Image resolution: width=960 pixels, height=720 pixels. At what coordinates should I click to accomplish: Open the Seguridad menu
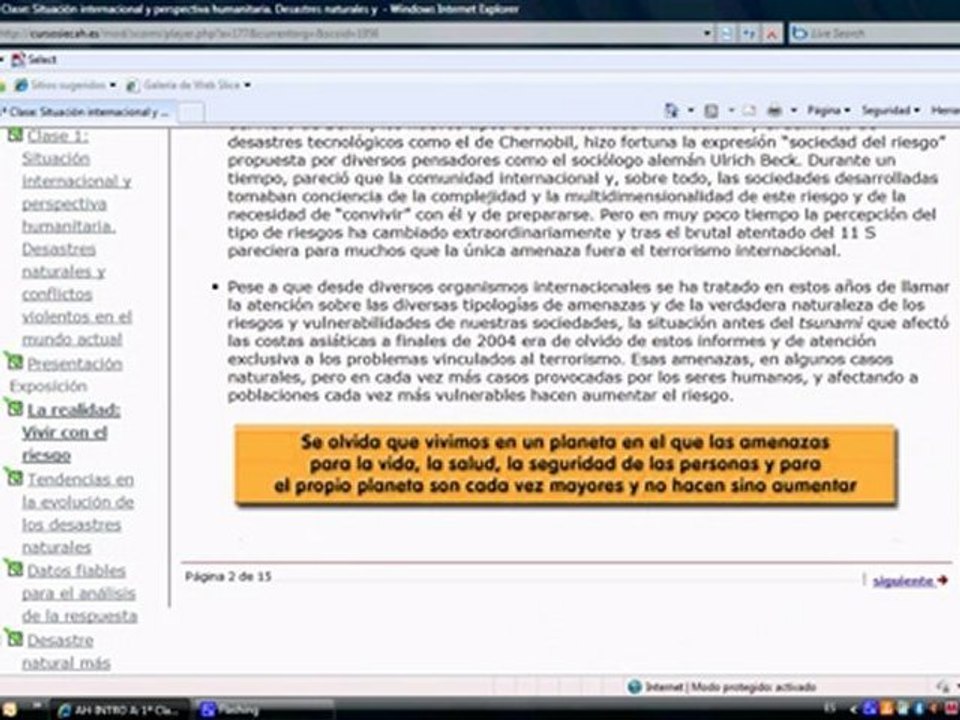click(891, 110)
